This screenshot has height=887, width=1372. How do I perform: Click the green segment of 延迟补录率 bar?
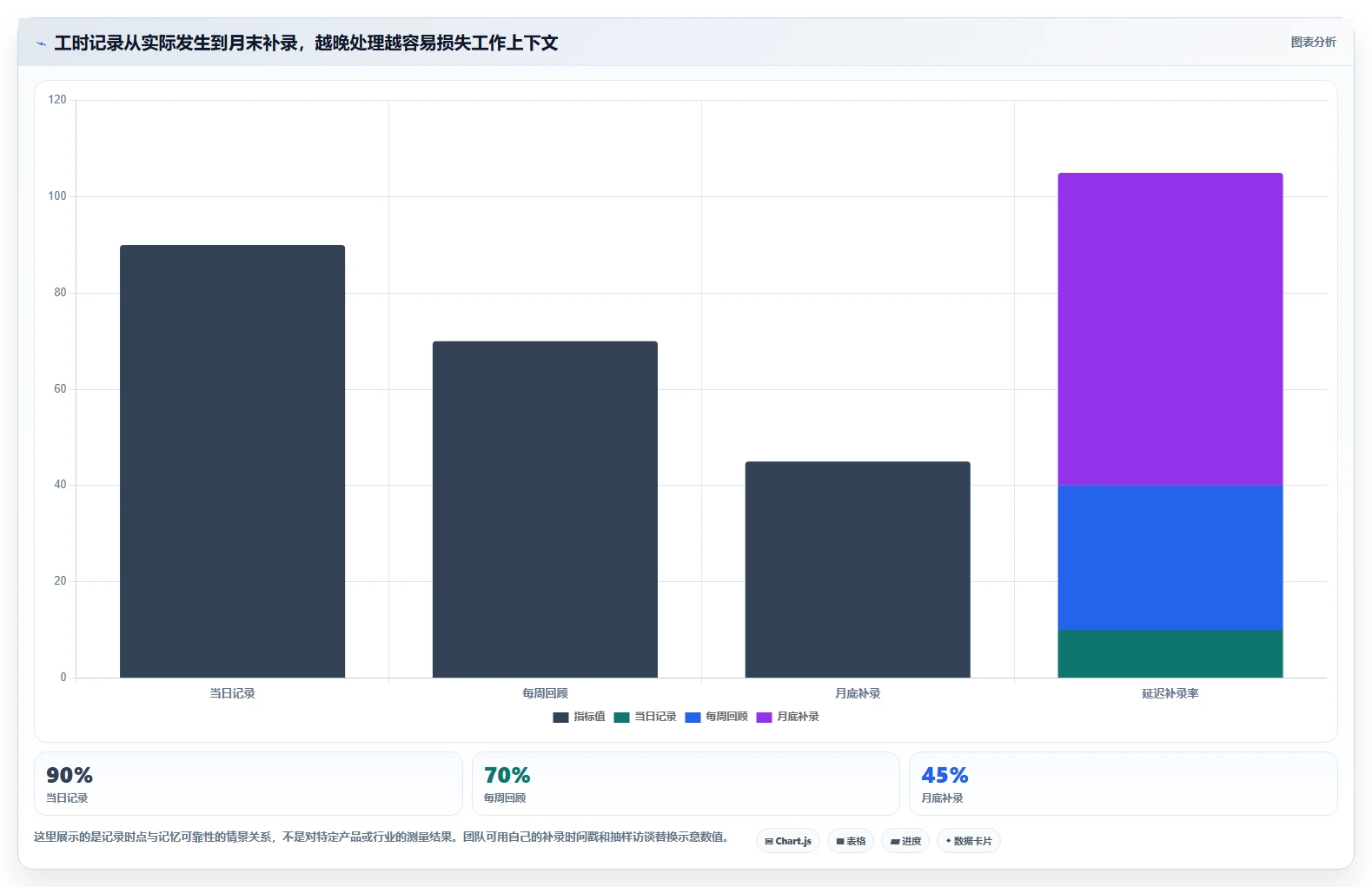point(1170,653)
